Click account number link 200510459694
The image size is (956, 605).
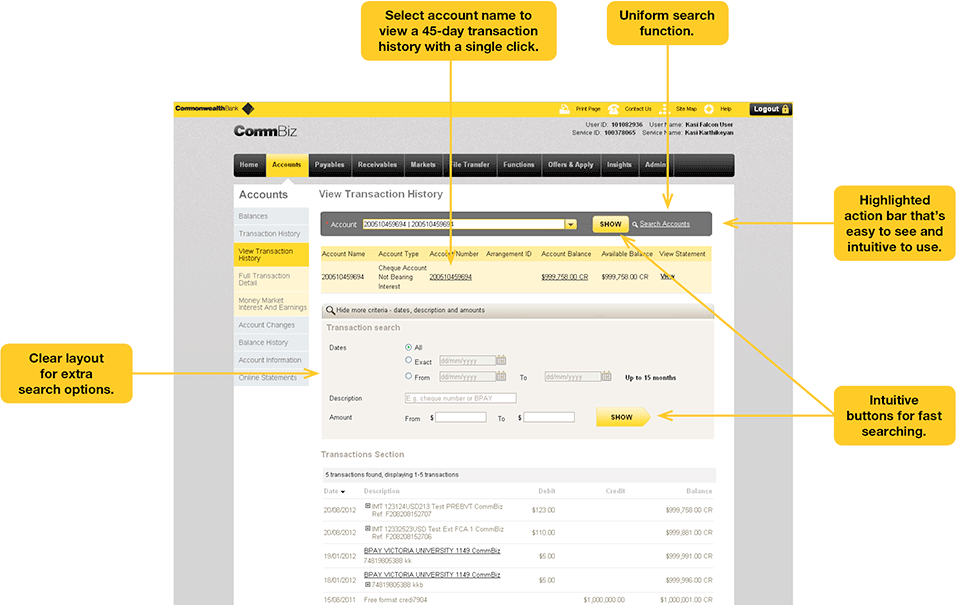(x=451, y=277)
